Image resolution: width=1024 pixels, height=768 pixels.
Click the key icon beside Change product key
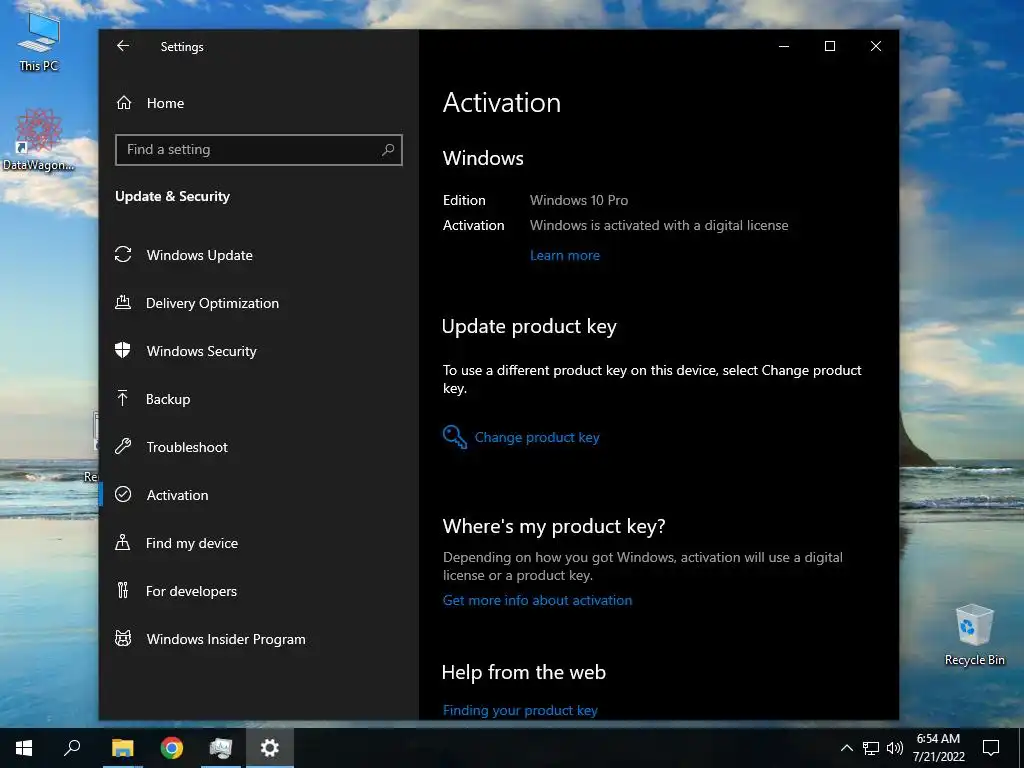(x=455, y=437)
